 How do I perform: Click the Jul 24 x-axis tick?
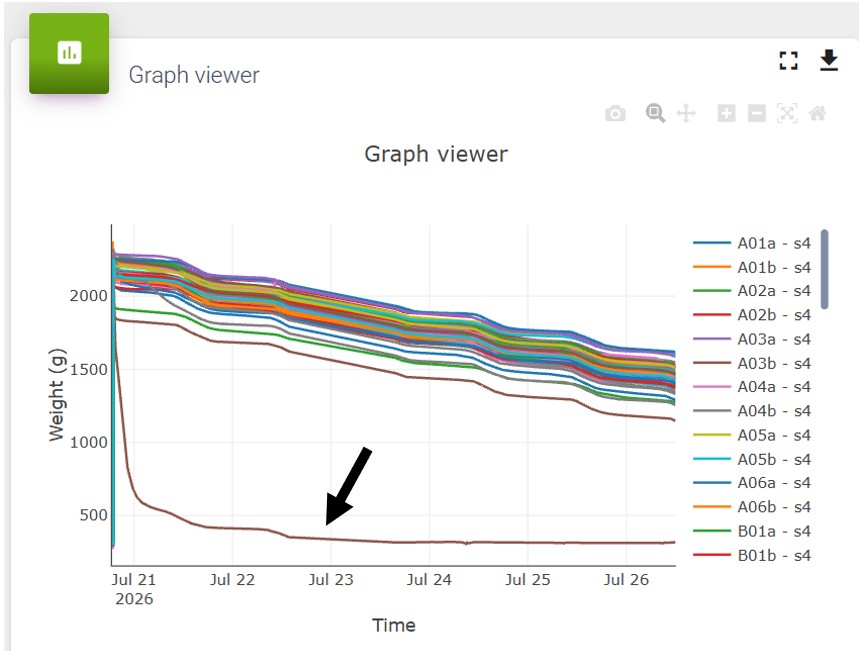[429, 580]
